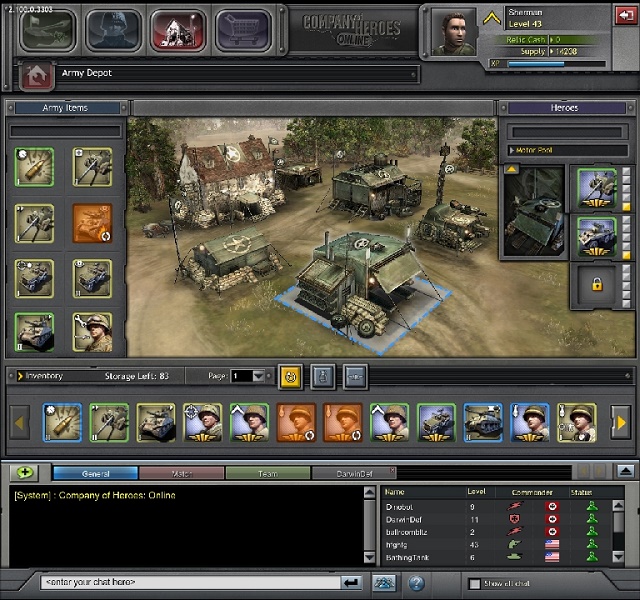The image size is (640, 600).
Task: Close the DarwinDef chat tab
Action: pyautogui.click(x=392, y=470)
